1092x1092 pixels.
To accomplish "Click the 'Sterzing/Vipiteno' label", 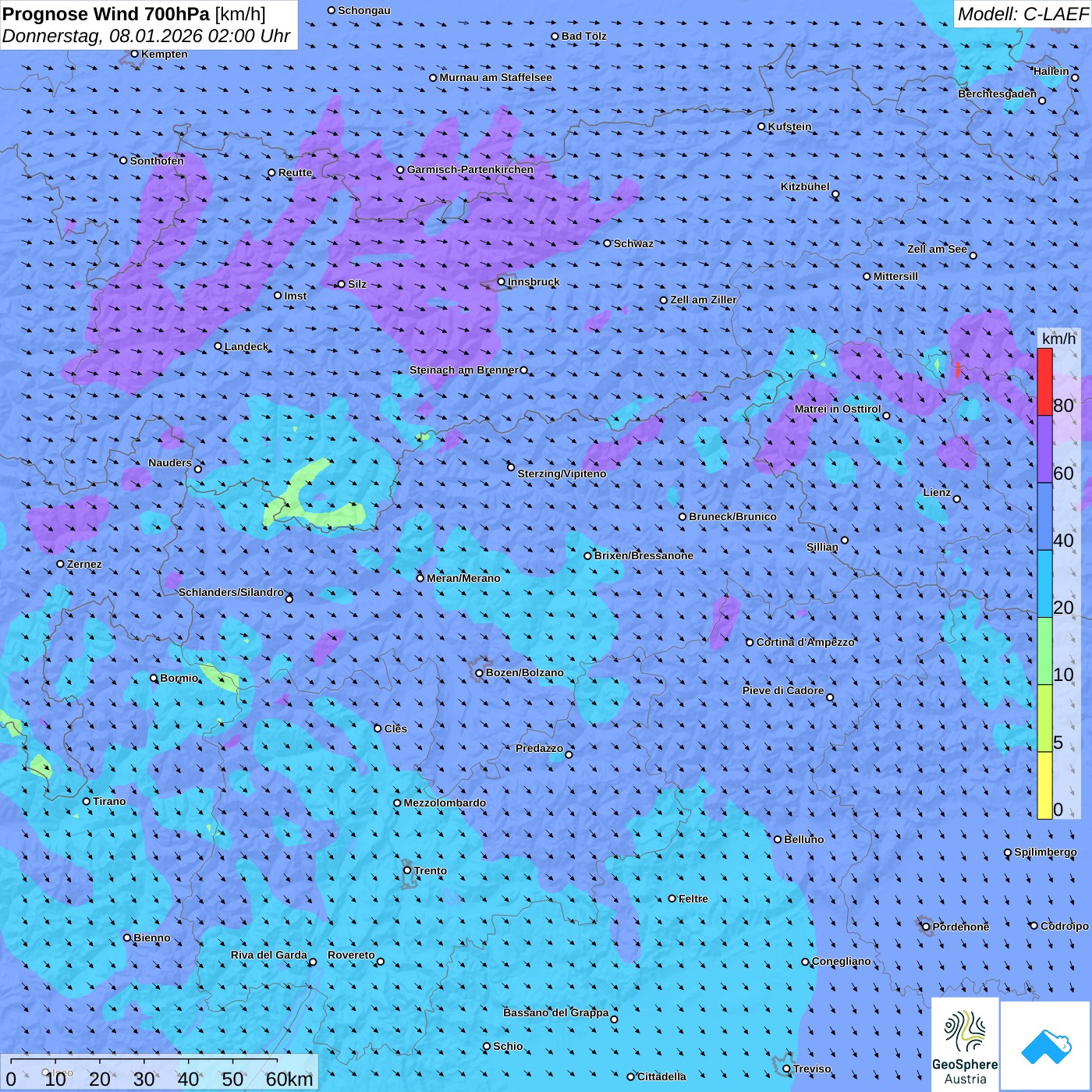I will click(562, 473).
